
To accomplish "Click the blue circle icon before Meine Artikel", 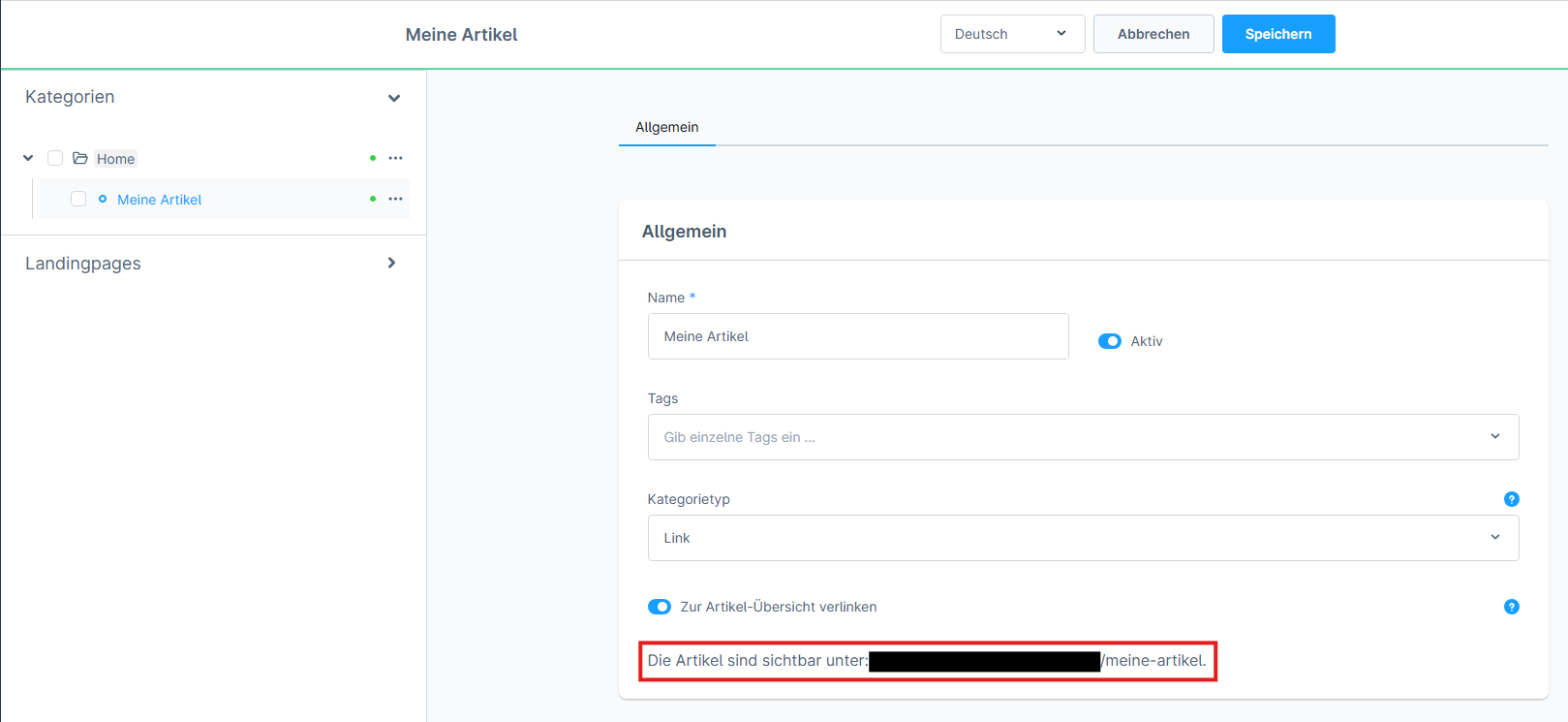I will click(103, 199).
